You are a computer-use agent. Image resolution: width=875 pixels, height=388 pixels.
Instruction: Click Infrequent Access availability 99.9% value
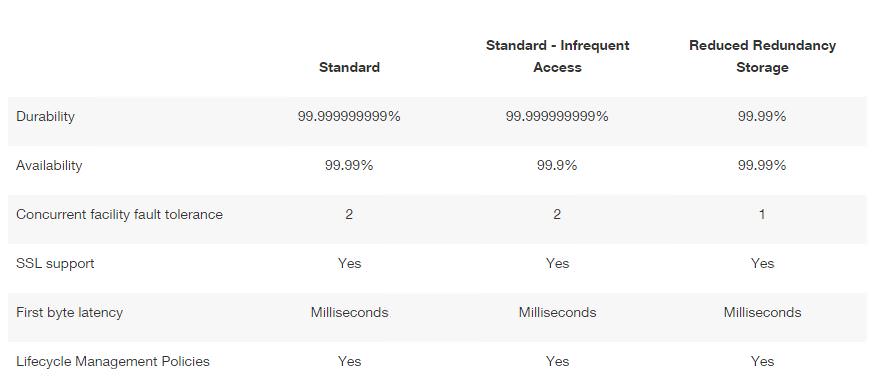click(557, 166)
